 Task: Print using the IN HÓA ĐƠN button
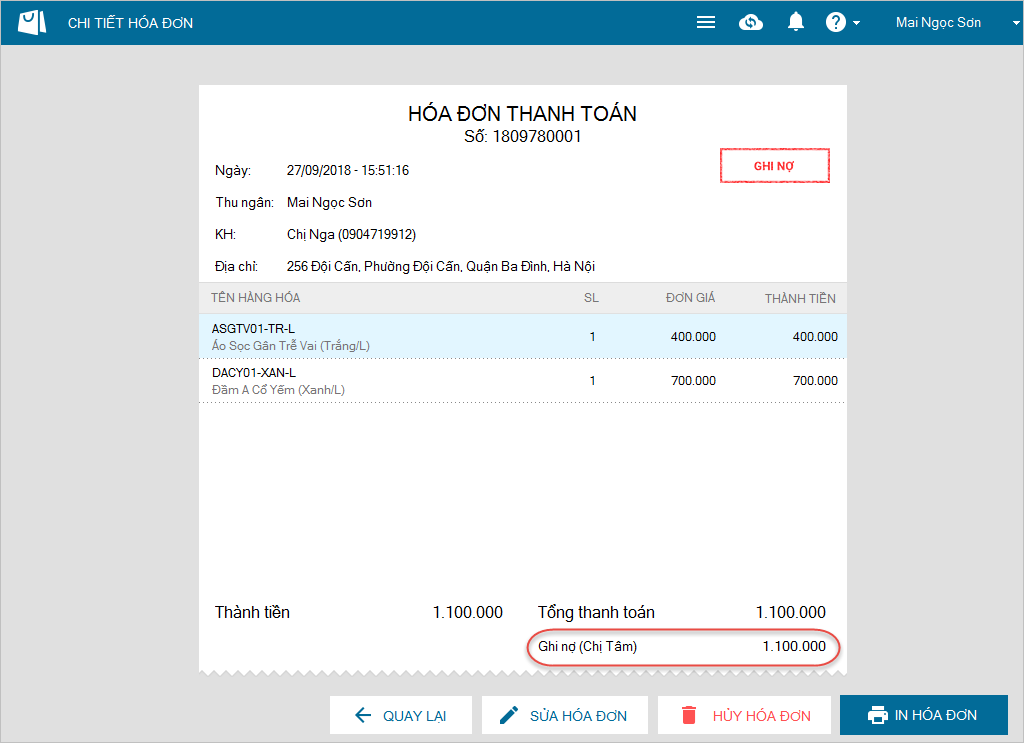[923, 715]
